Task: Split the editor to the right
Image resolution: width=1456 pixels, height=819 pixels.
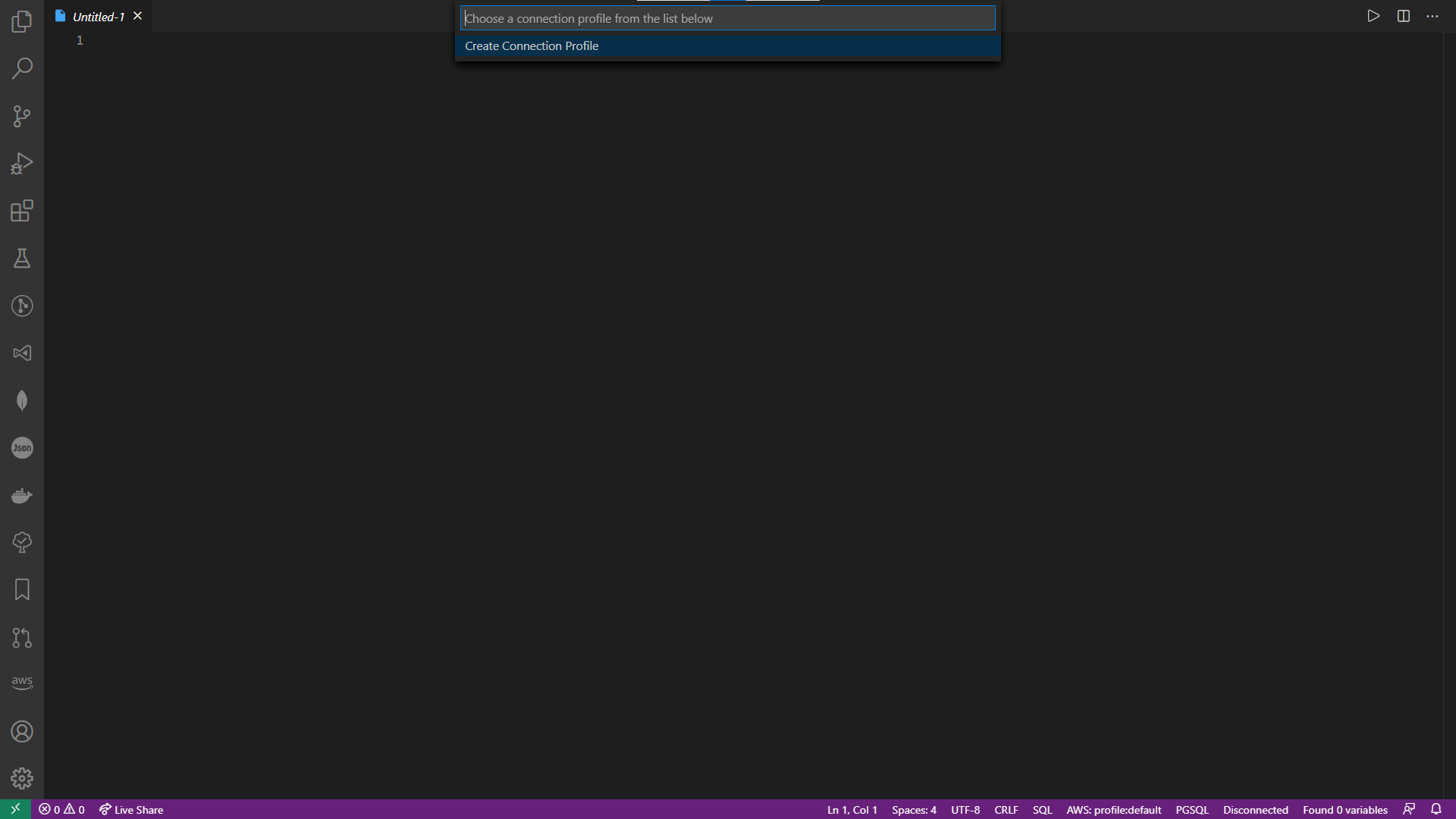Action: click(1403, 16)
